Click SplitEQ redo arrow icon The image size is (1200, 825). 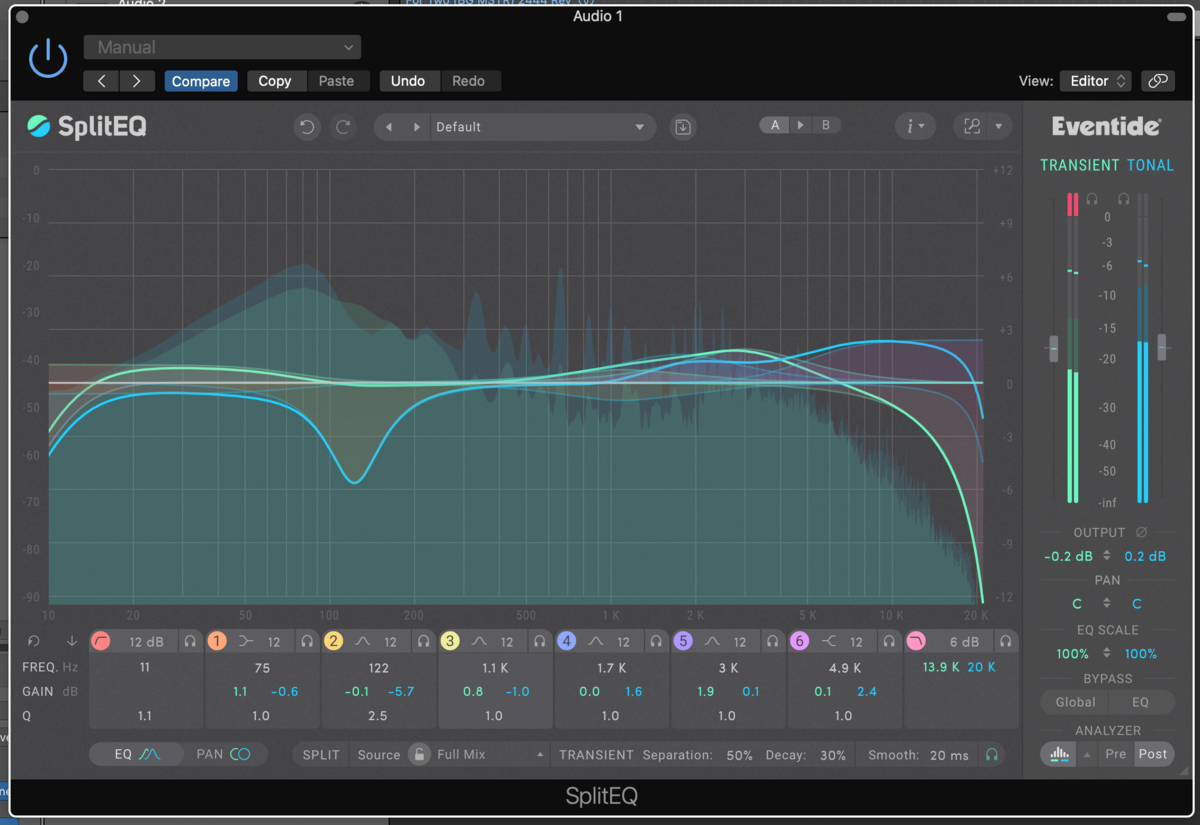pos(343,127)
